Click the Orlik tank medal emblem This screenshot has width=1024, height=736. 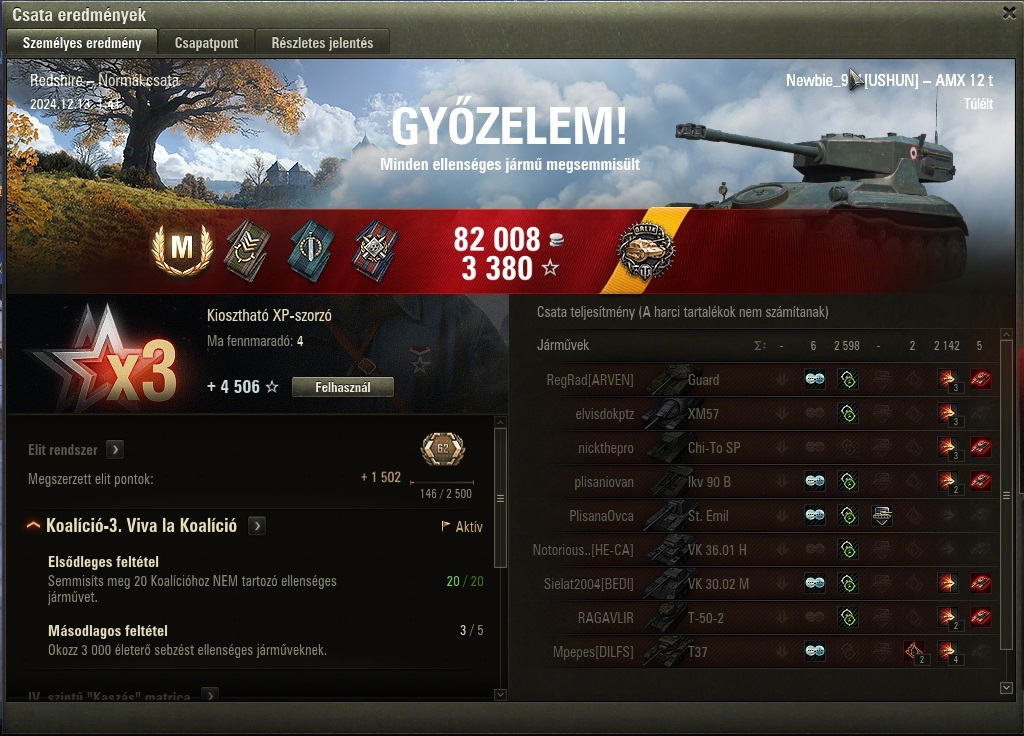(646, 250)
